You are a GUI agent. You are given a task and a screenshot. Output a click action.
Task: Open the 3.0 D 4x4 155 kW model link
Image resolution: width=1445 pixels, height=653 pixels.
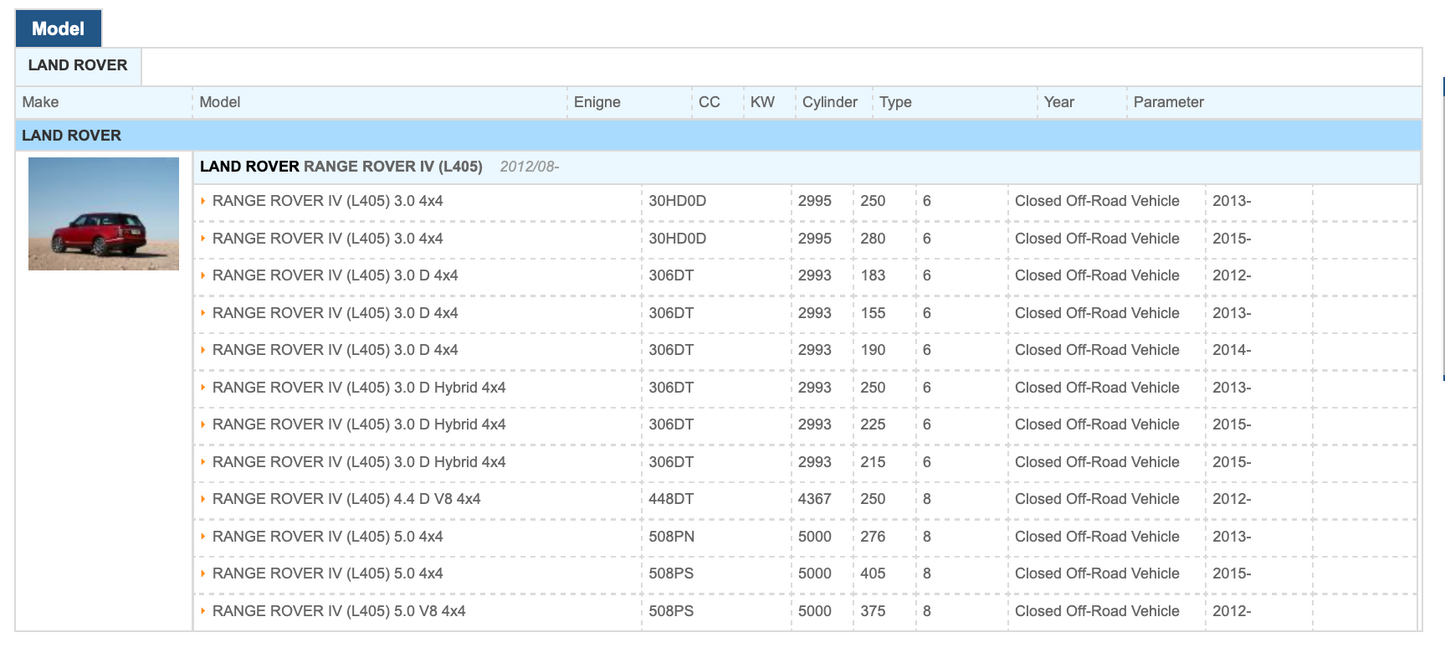pos(335,313)
